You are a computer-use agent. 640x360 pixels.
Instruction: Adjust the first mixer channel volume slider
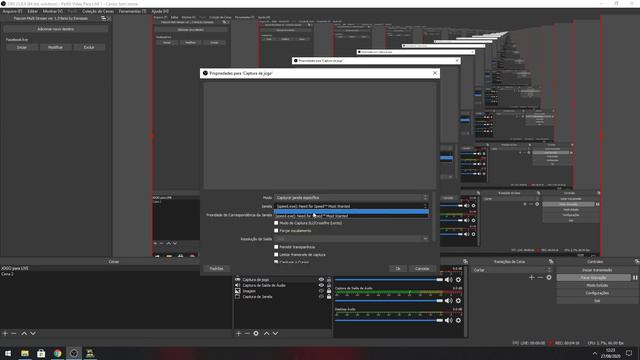(389, 280)
